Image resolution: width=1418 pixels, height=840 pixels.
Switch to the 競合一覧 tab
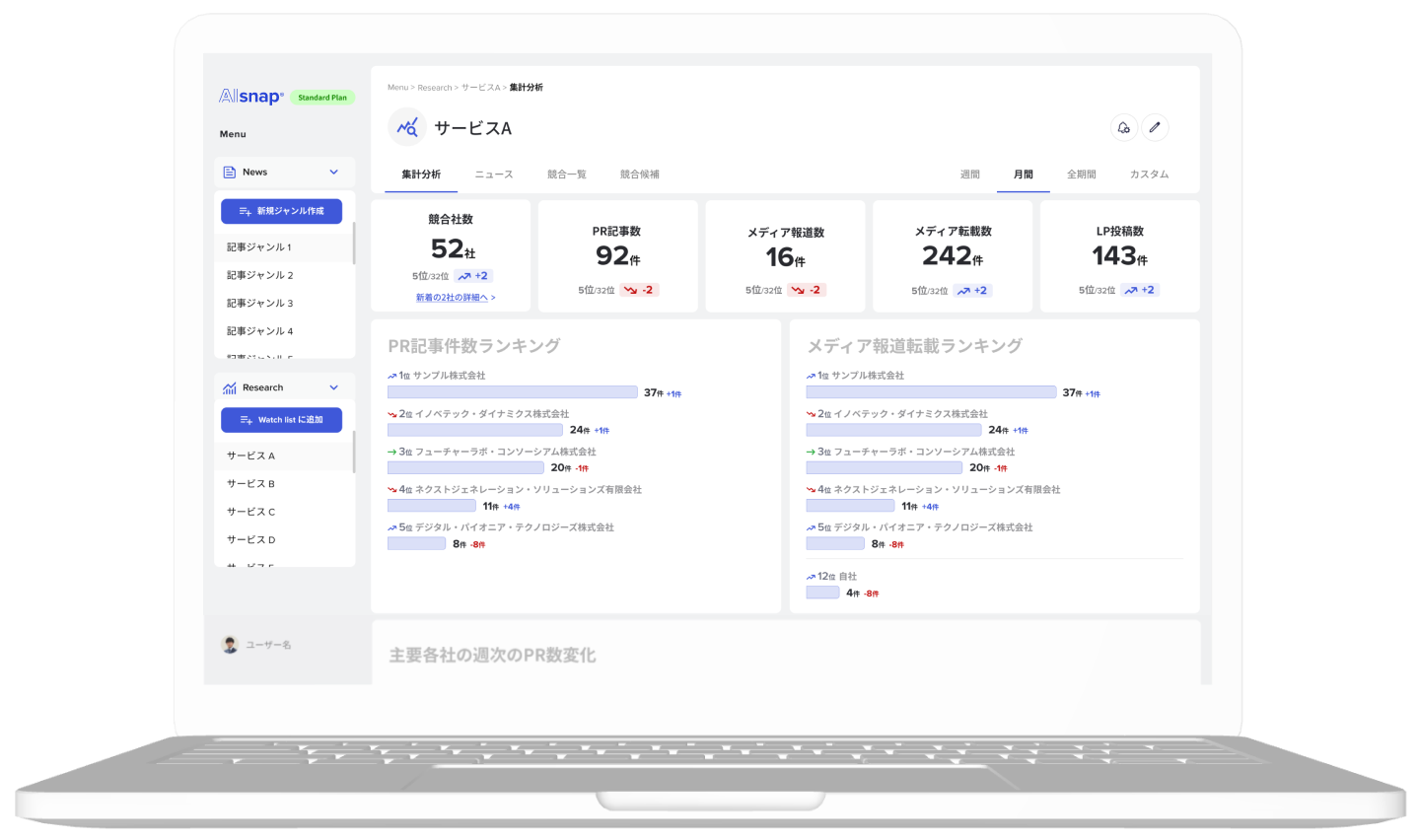coord(567,175)
